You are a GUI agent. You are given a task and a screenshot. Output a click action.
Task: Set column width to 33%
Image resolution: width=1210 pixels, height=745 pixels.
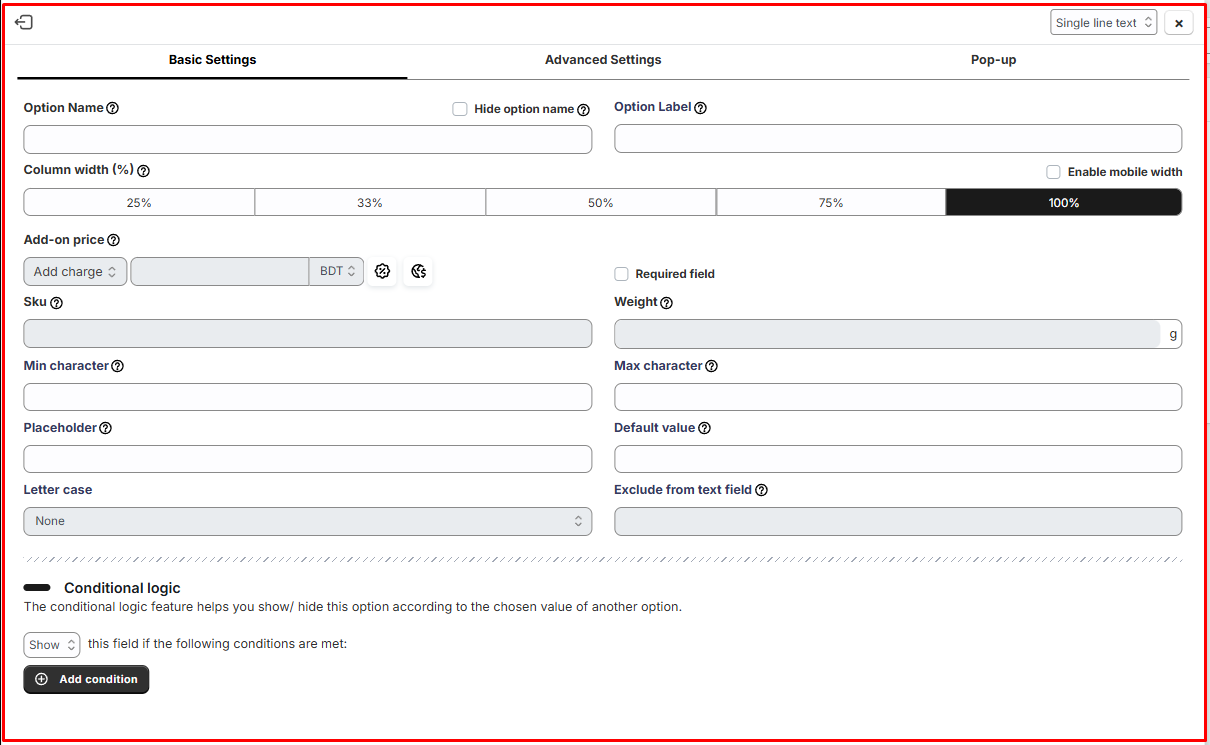tap(370, 203)
